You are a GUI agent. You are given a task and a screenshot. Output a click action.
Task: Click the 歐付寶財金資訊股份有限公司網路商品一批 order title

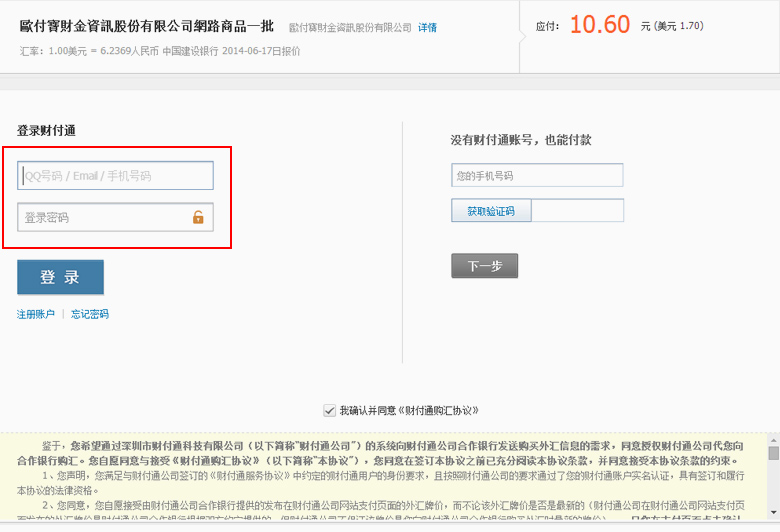pos(146,26)
